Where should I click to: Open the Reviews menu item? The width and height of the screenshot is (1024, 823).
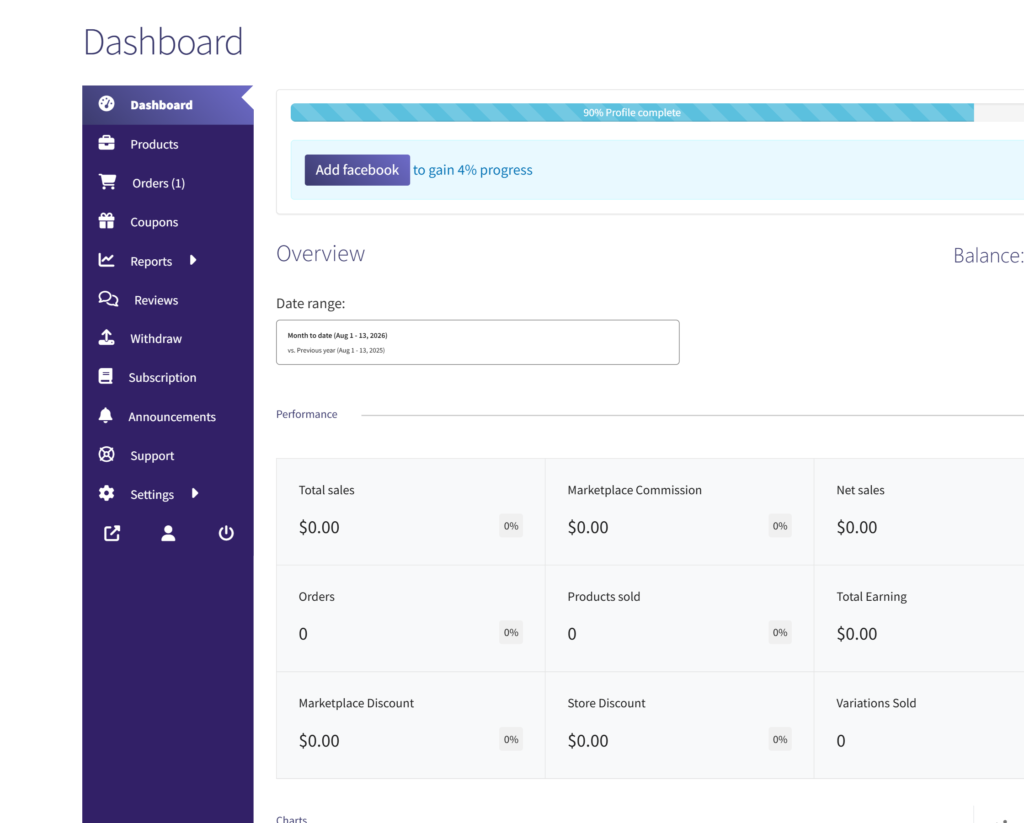pos(168,300)
